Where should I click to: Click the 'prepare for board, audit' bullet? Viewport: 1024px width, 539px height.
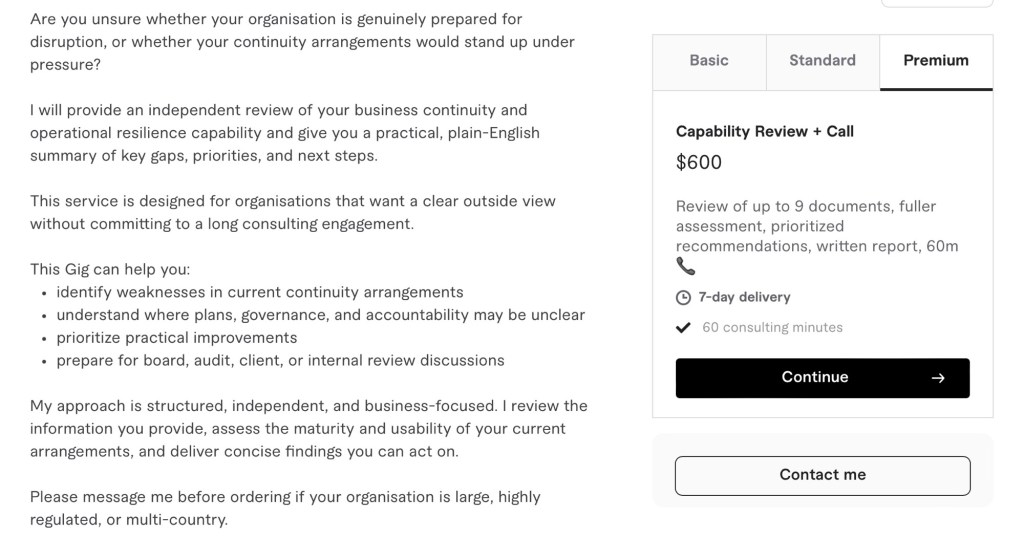[x=280, y=360]
